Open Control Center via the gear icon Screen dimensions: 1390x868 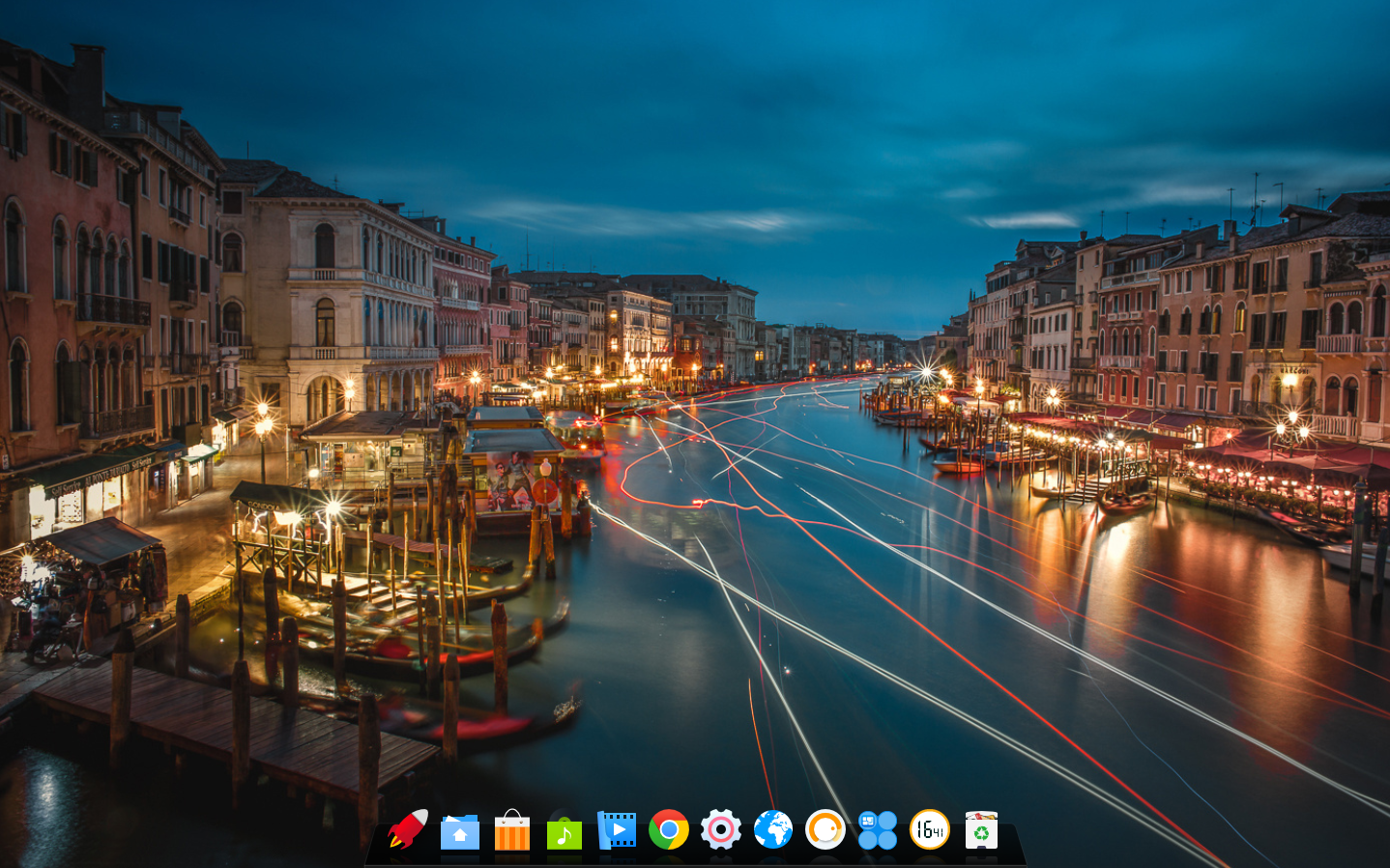[x=721, y=829]
